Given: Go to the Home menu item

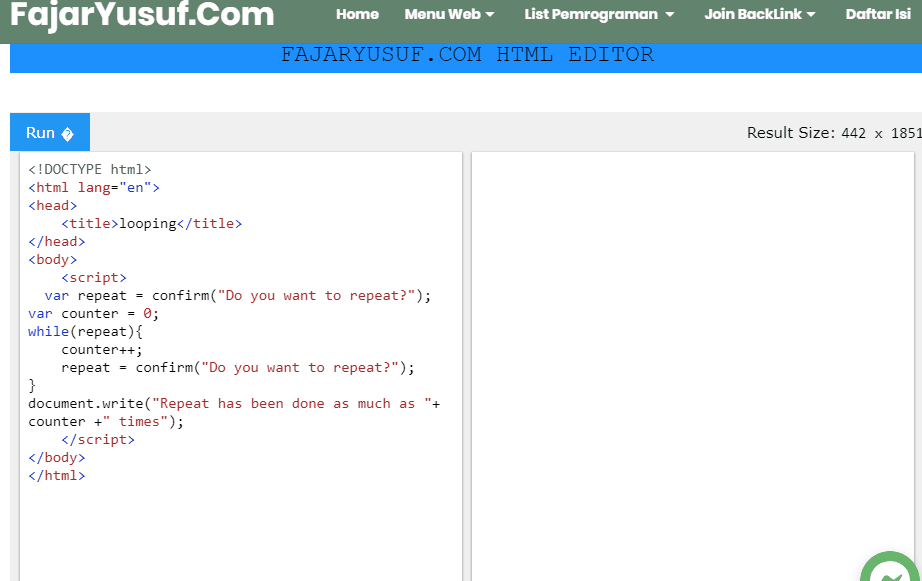Looking at the screenshot, I should click(x=357, y=14).
